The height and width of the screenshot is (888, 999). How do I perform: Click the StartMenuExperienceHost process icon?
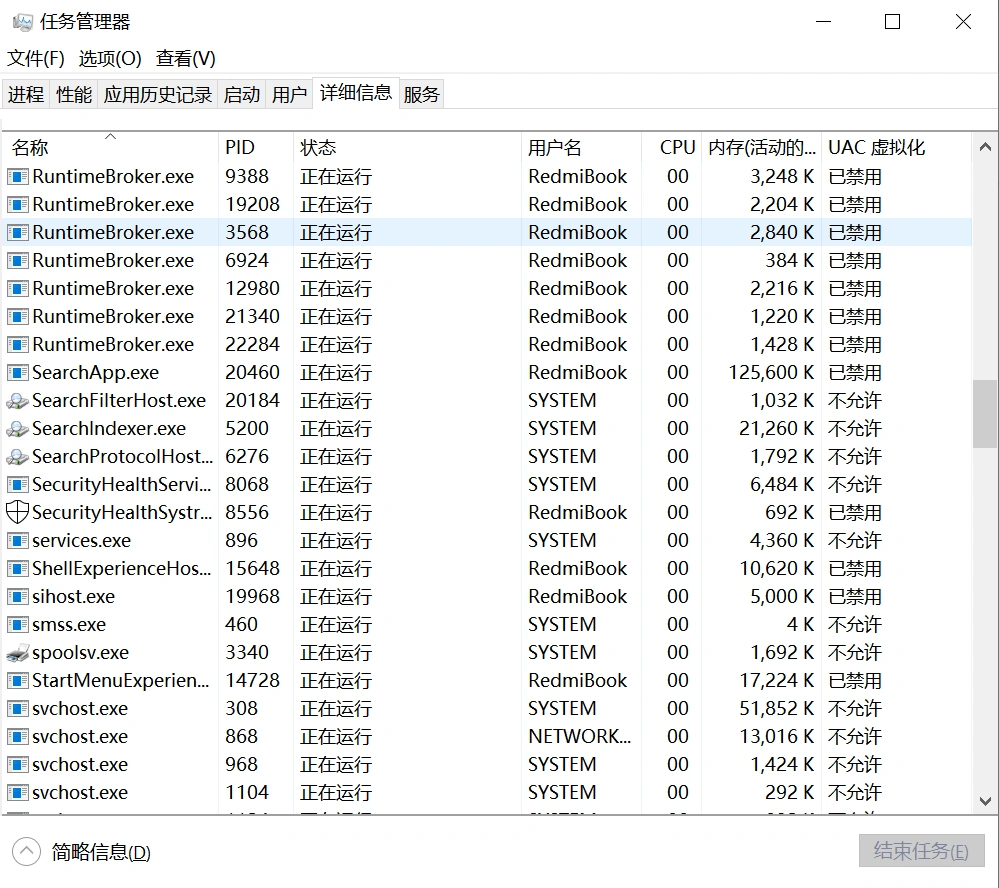(x=16, y=680)
